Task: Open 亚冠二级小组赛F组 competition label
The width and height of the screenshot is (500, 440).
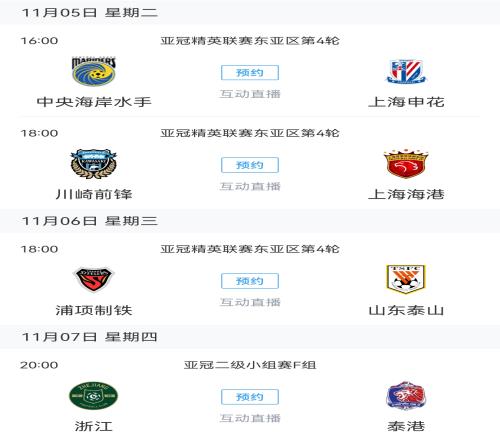Action: pos(250,365)
